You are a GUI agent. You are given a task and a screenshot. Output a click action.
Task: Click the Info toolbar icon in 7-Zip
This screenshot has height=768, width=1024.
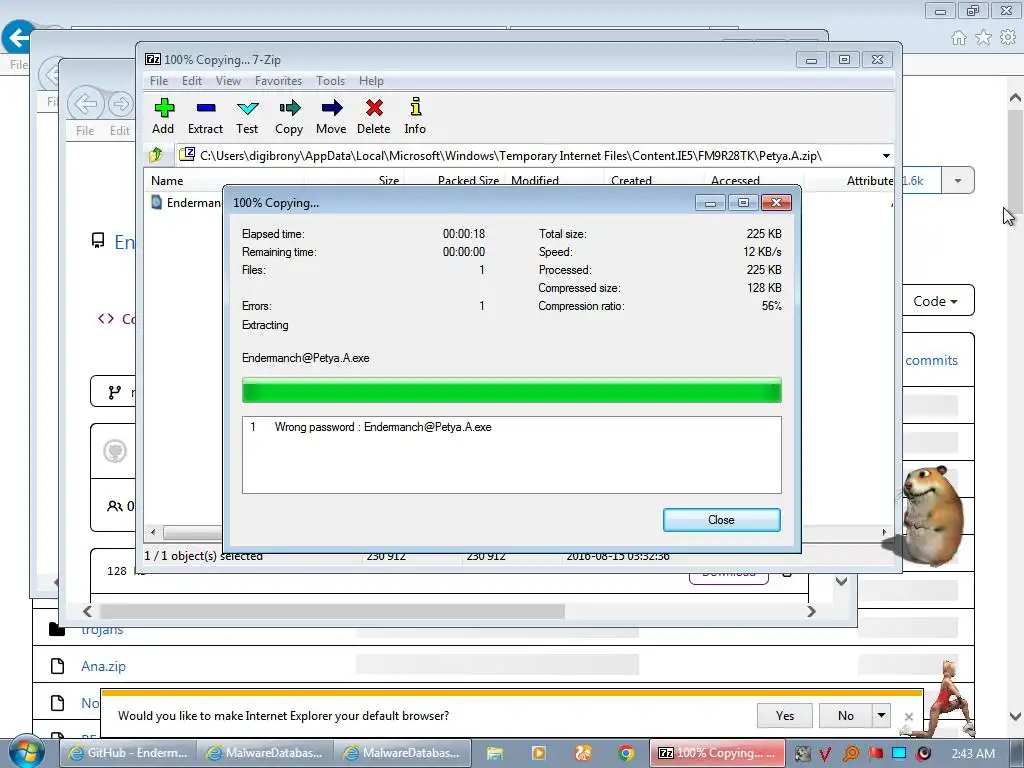(415, 116)
